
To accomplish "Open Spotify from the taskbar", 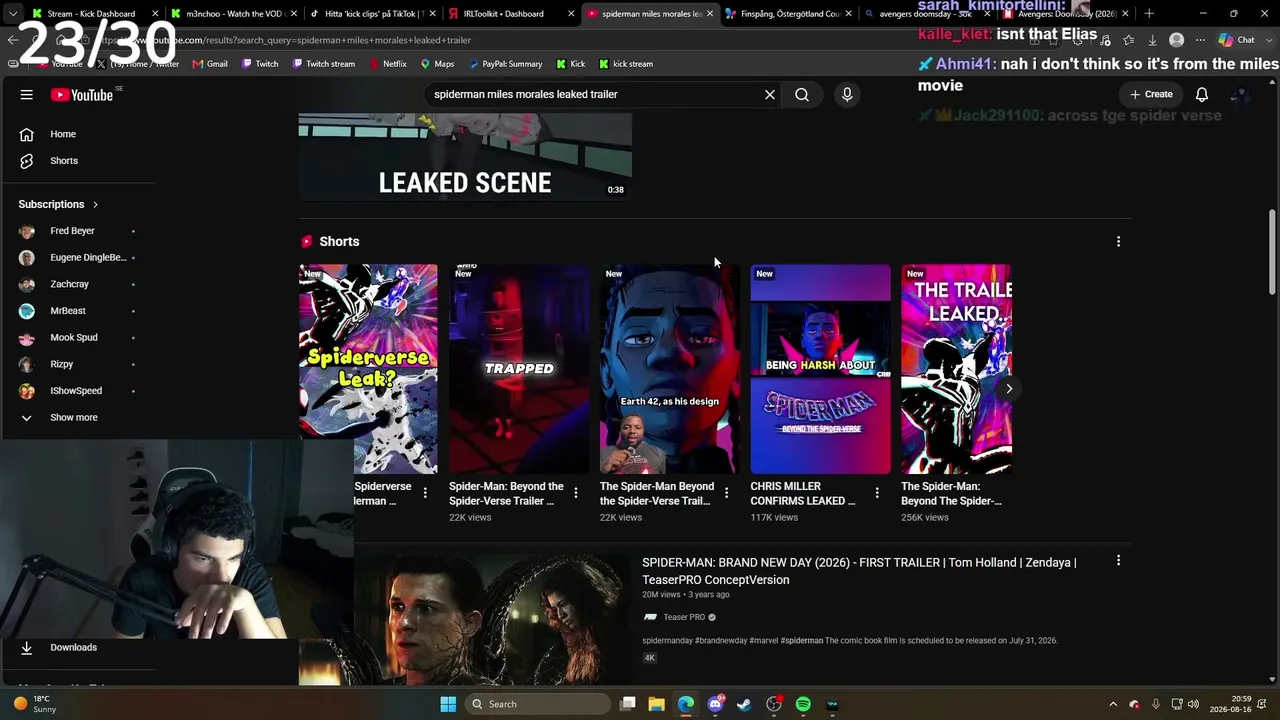I will (x=803, y=704).
